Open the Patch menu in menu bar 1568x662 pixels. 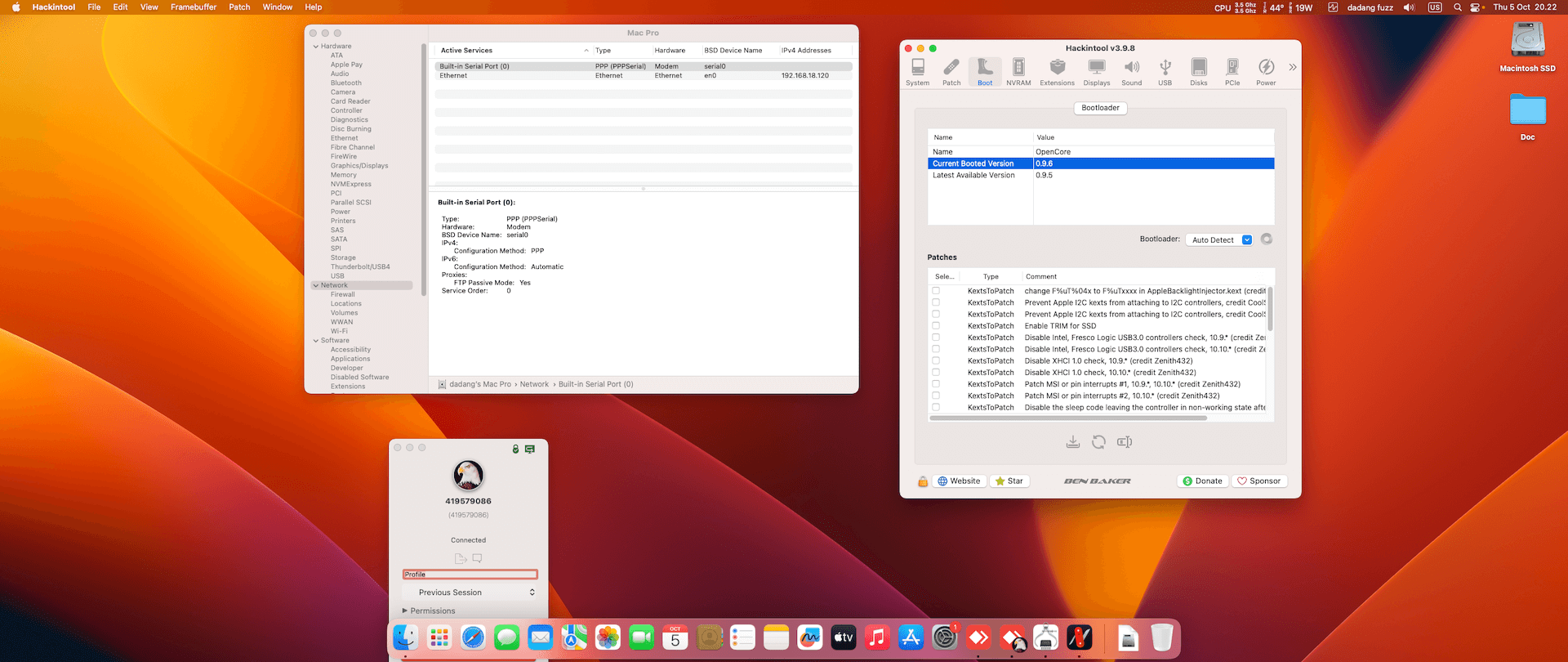tap(239, 7)
